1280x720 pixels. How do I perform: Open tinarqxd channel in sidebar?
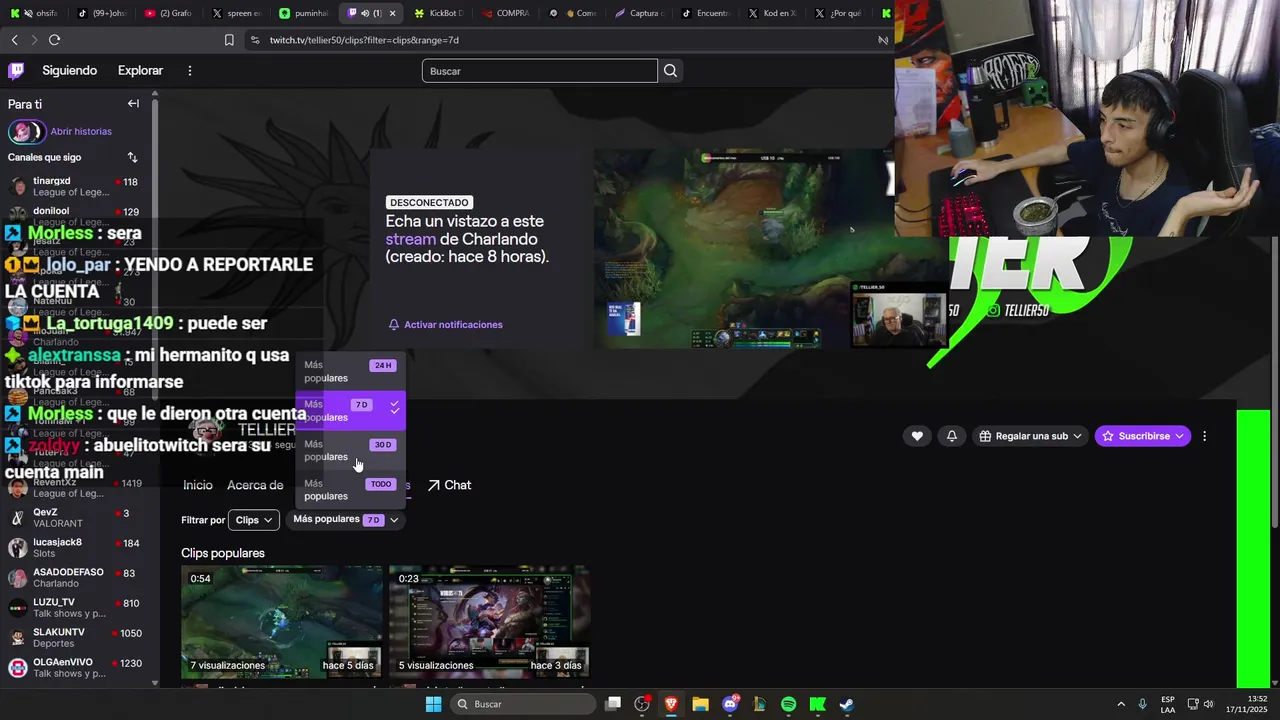click(x=76, y=187)
